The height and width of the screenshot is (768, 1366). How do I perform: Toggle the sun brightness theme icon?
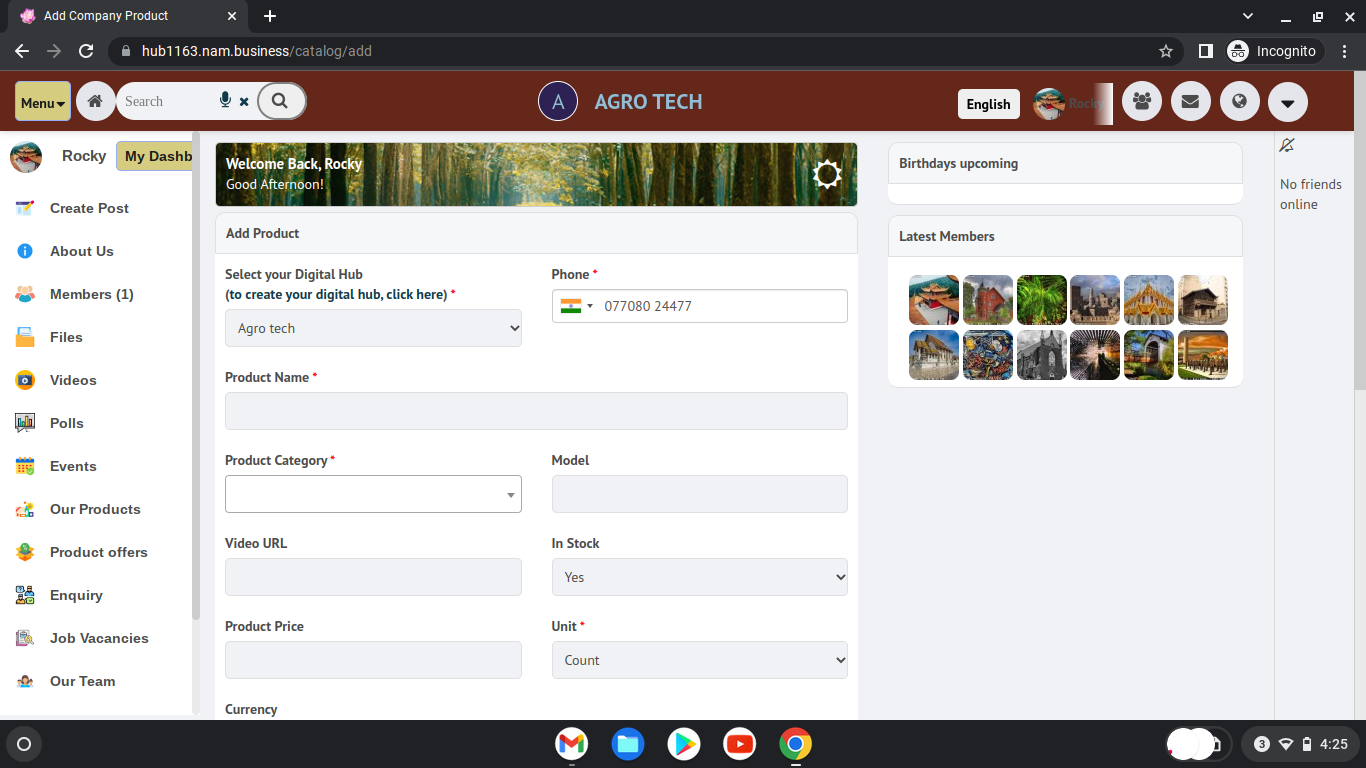click(827, 175)
